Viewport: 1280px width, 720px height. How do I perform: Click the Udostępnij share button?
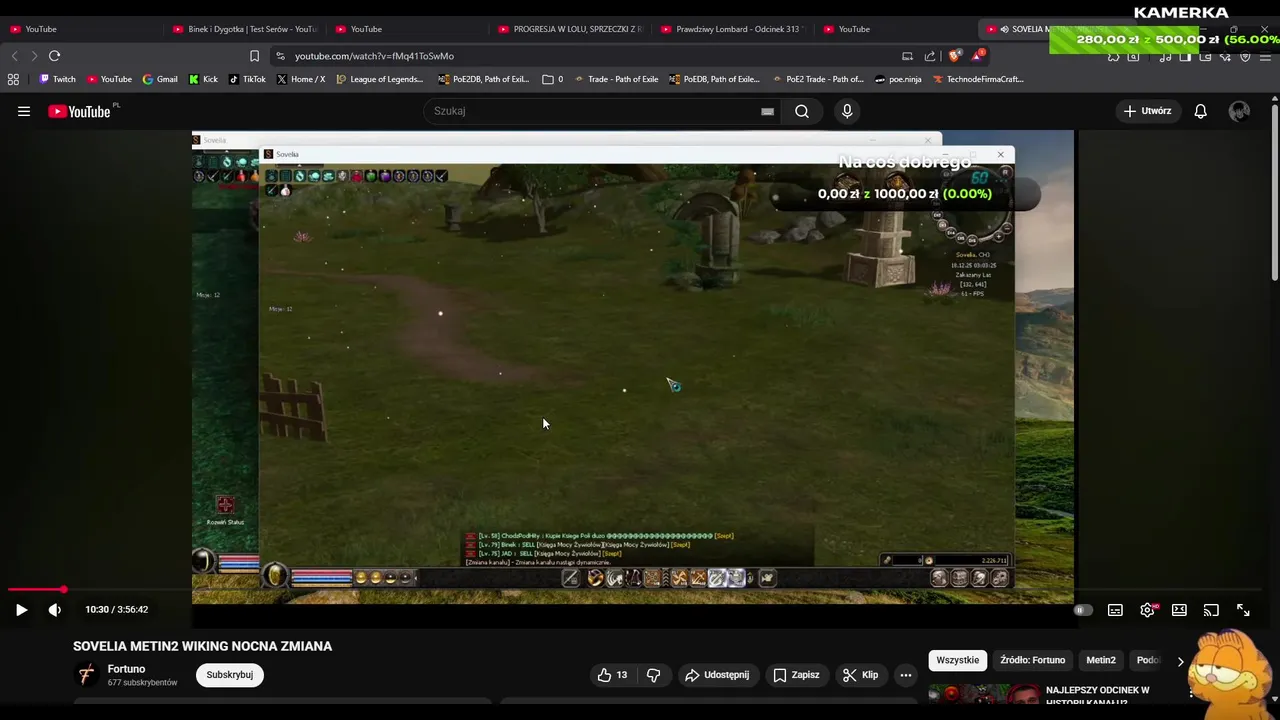[717, 675]
